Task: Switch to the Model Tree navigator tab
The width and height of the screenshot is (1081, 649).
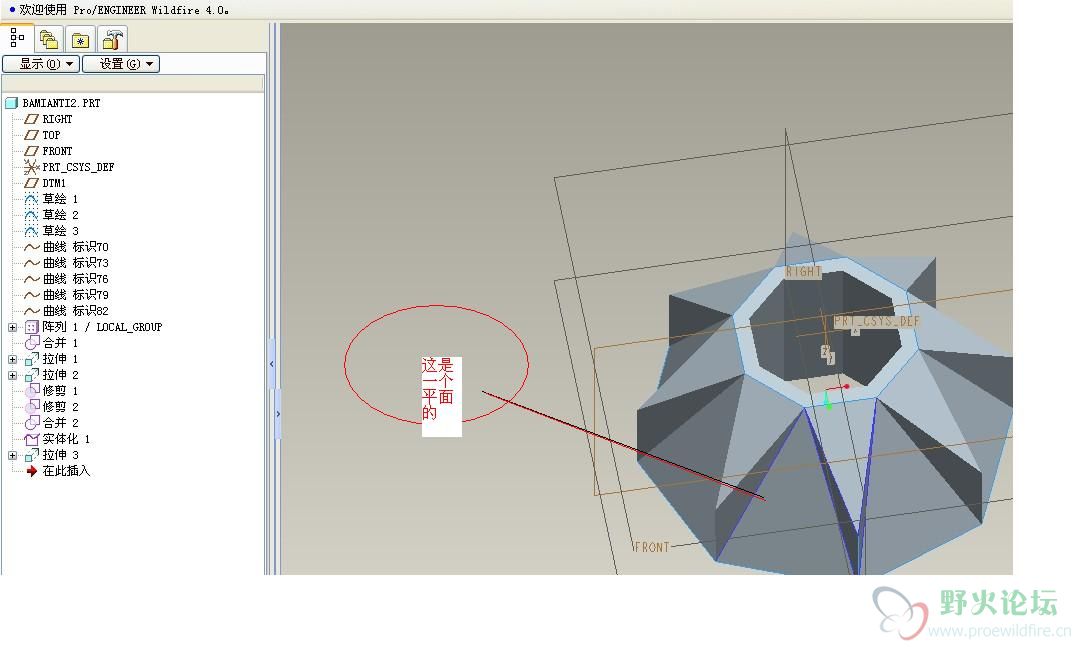Action: (17, 38)
